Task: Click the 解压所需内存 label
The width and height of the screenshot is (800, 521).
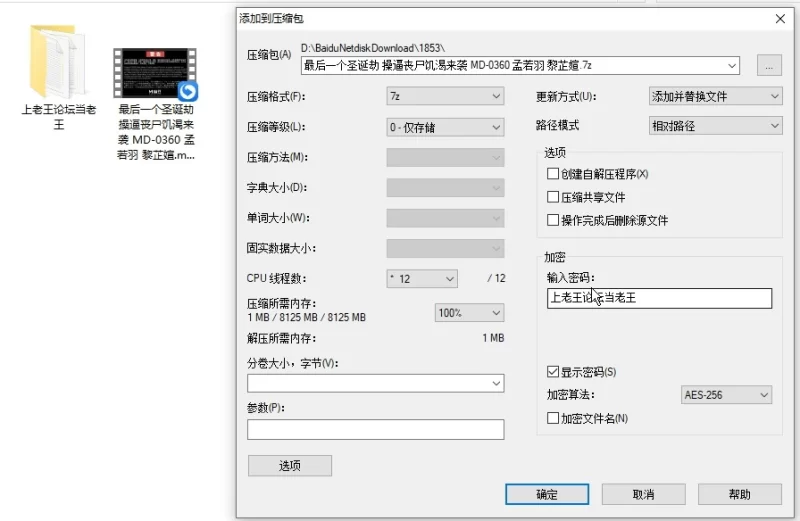Action: tap(282, 338)
